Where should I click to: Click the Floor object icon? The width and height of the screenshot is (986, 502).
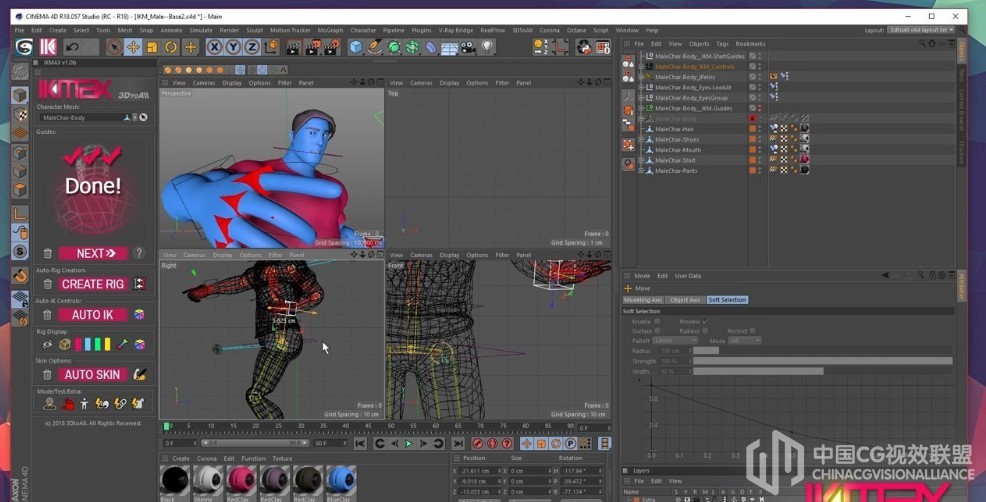pyautogui.click(x=450, y=47)
